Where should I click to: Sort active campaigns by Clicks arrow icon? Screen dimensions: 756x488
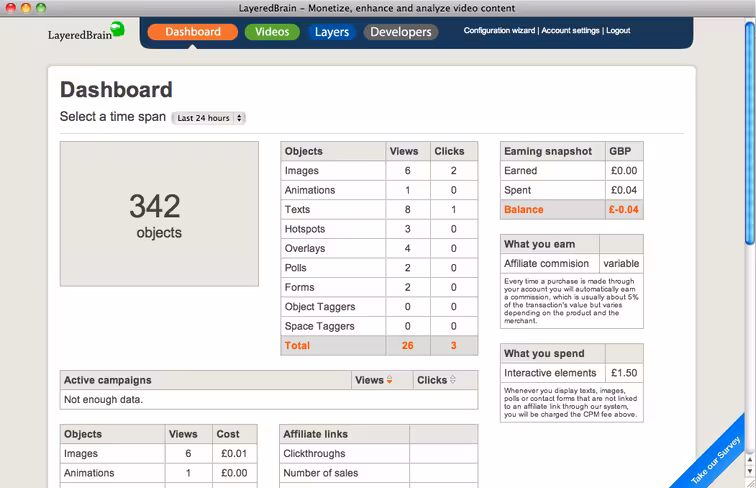point(453,380)
